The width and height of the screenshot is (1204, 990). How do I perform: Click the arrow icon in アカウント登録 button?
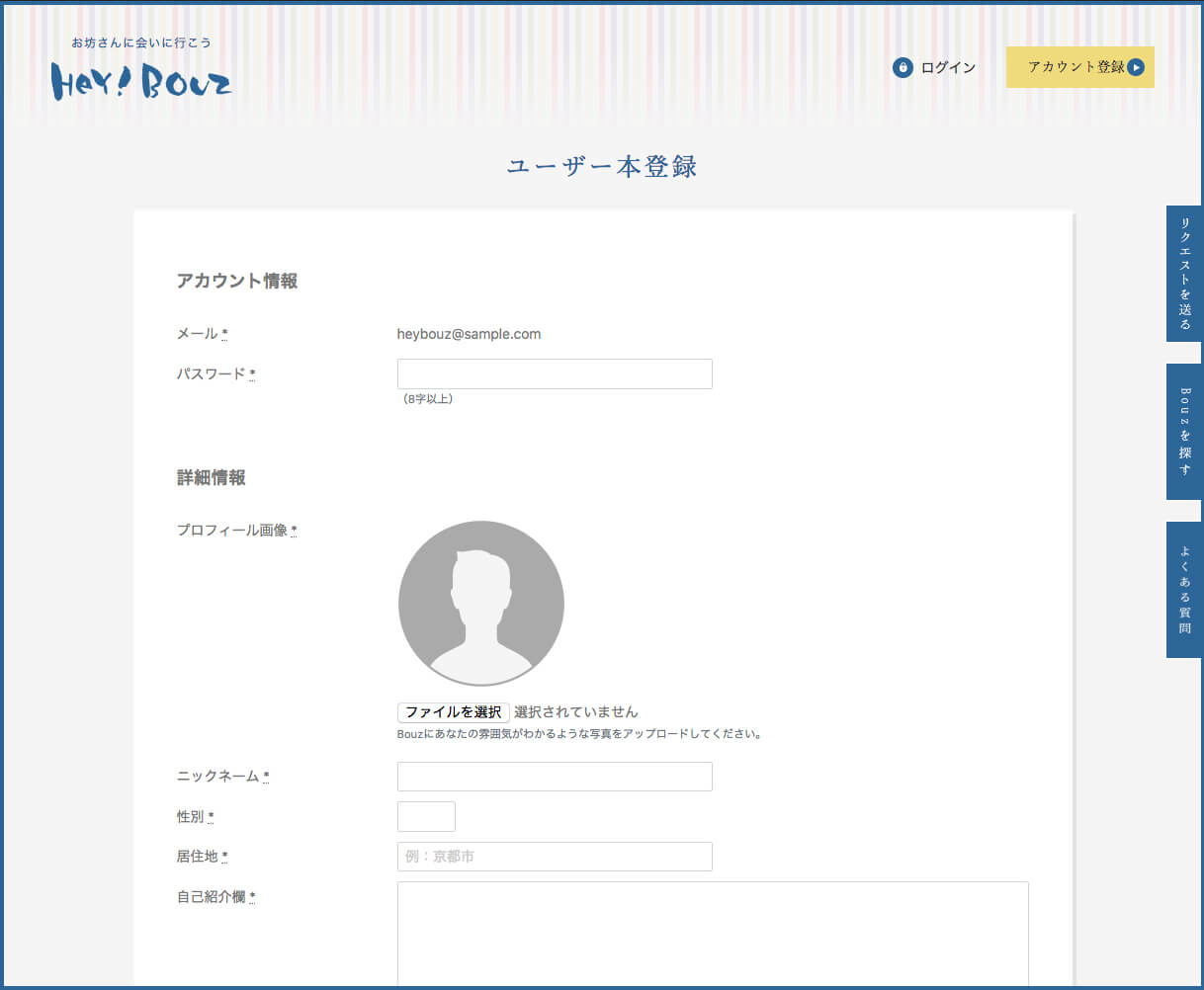point(1136,67)
